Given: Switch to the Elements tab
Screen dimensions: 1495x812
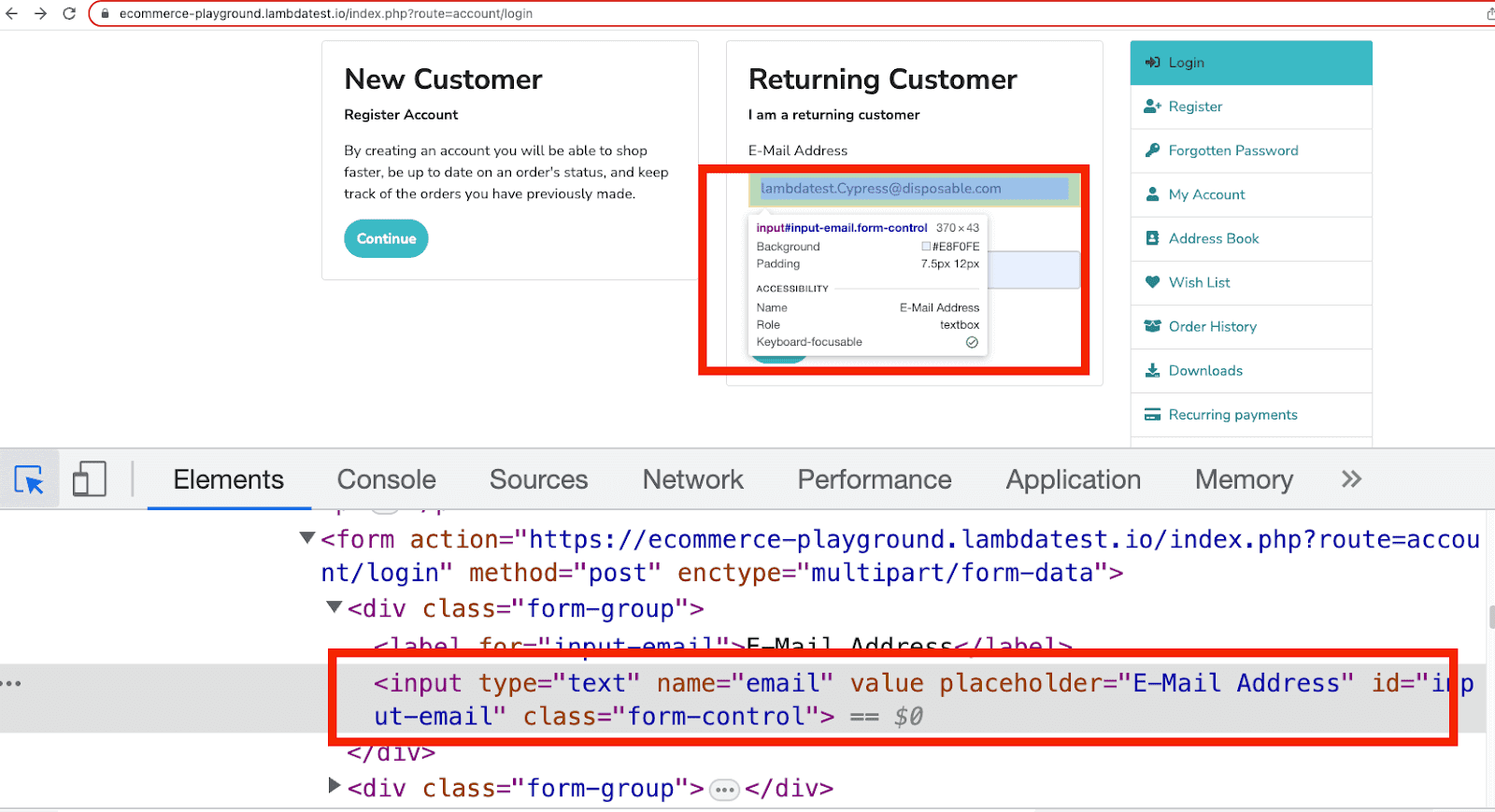Looking at the screenshot, I should 229,479.
